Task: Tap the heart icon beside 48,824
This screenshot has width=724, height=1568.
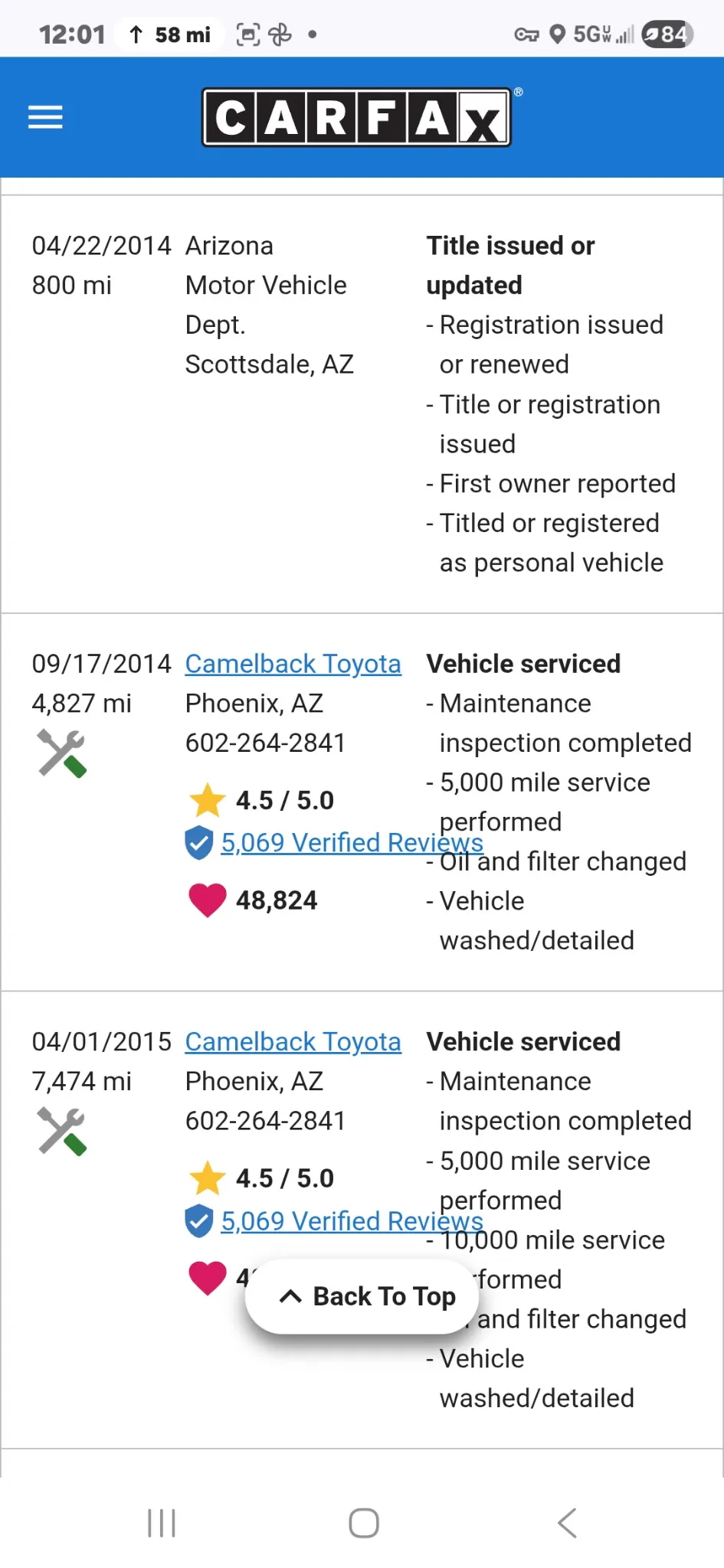Action: (208, 900)
